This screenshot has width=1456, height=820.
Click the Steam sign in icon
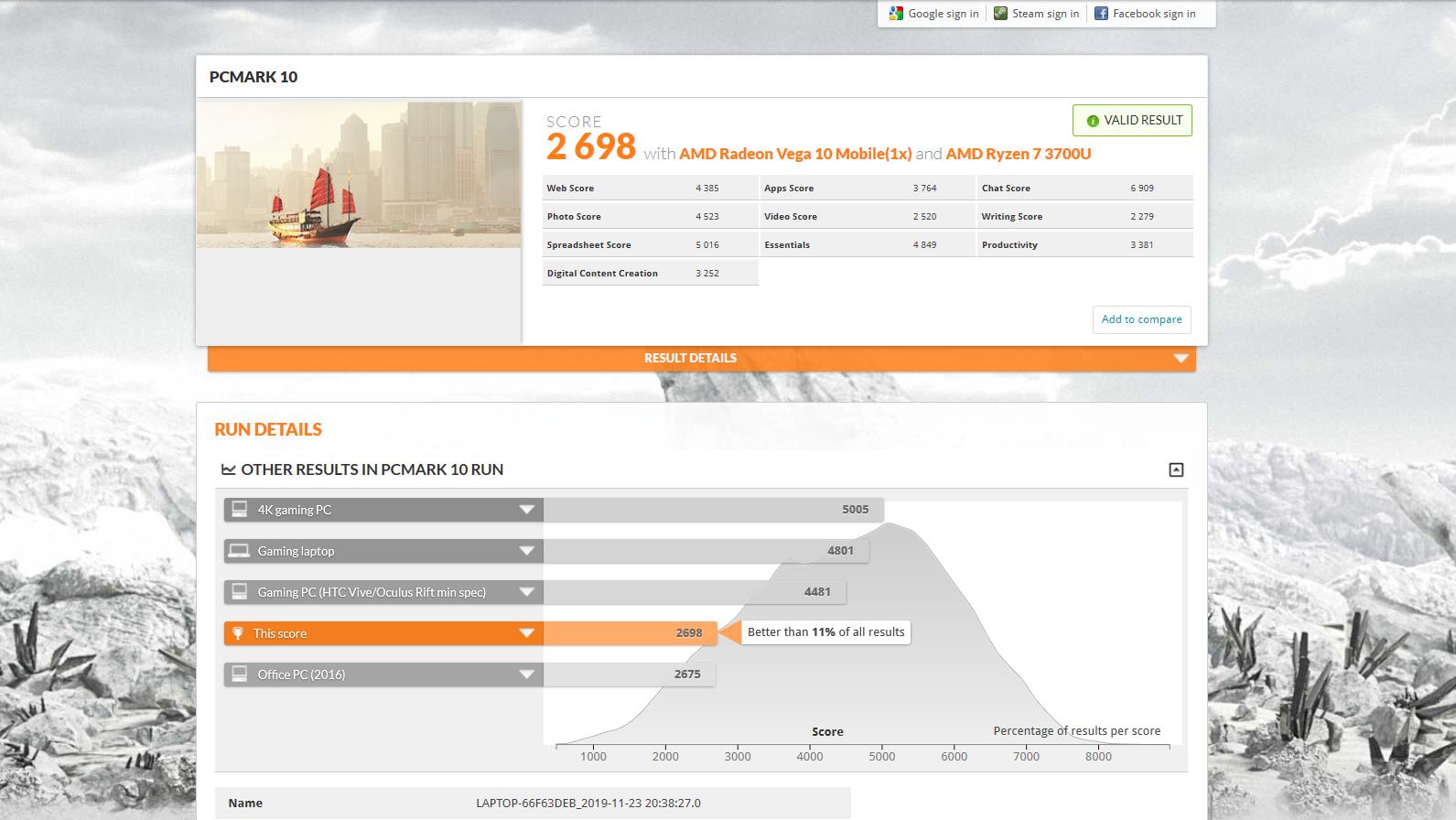1000,14
